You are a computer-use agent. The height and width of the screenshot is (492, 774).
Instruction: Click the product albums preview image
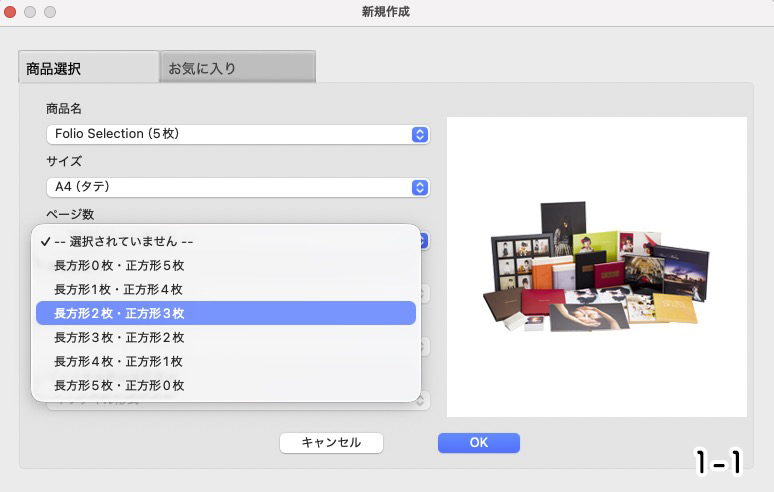click(596, 266)
